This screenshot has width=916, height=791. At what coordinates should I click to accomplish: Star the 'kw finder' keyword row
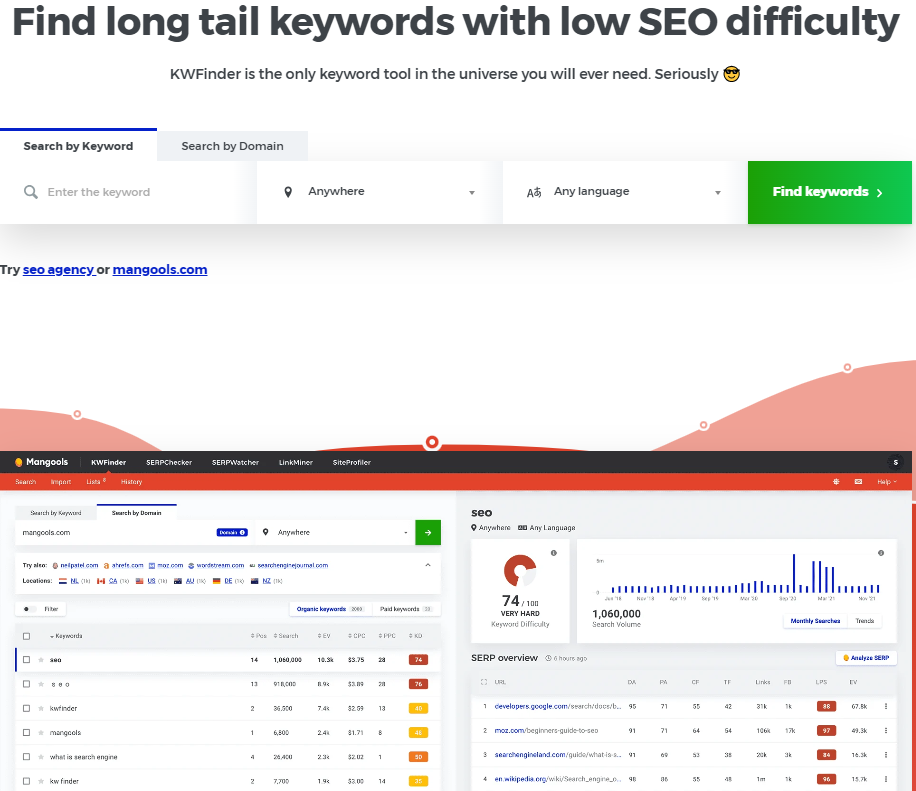coord(41,781)
